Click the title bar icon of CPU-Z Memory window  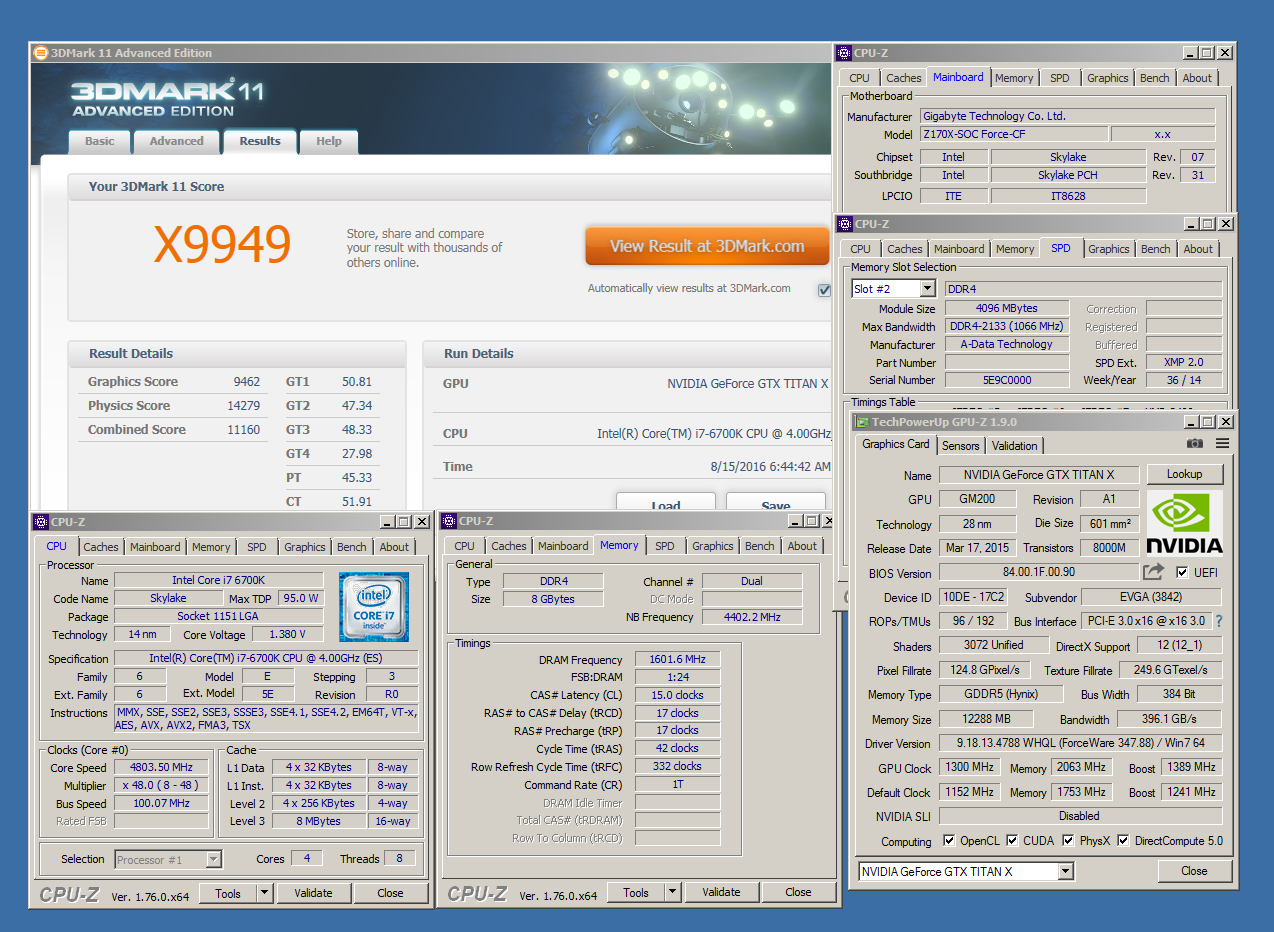pyautogui.click(x=448, y=521)
